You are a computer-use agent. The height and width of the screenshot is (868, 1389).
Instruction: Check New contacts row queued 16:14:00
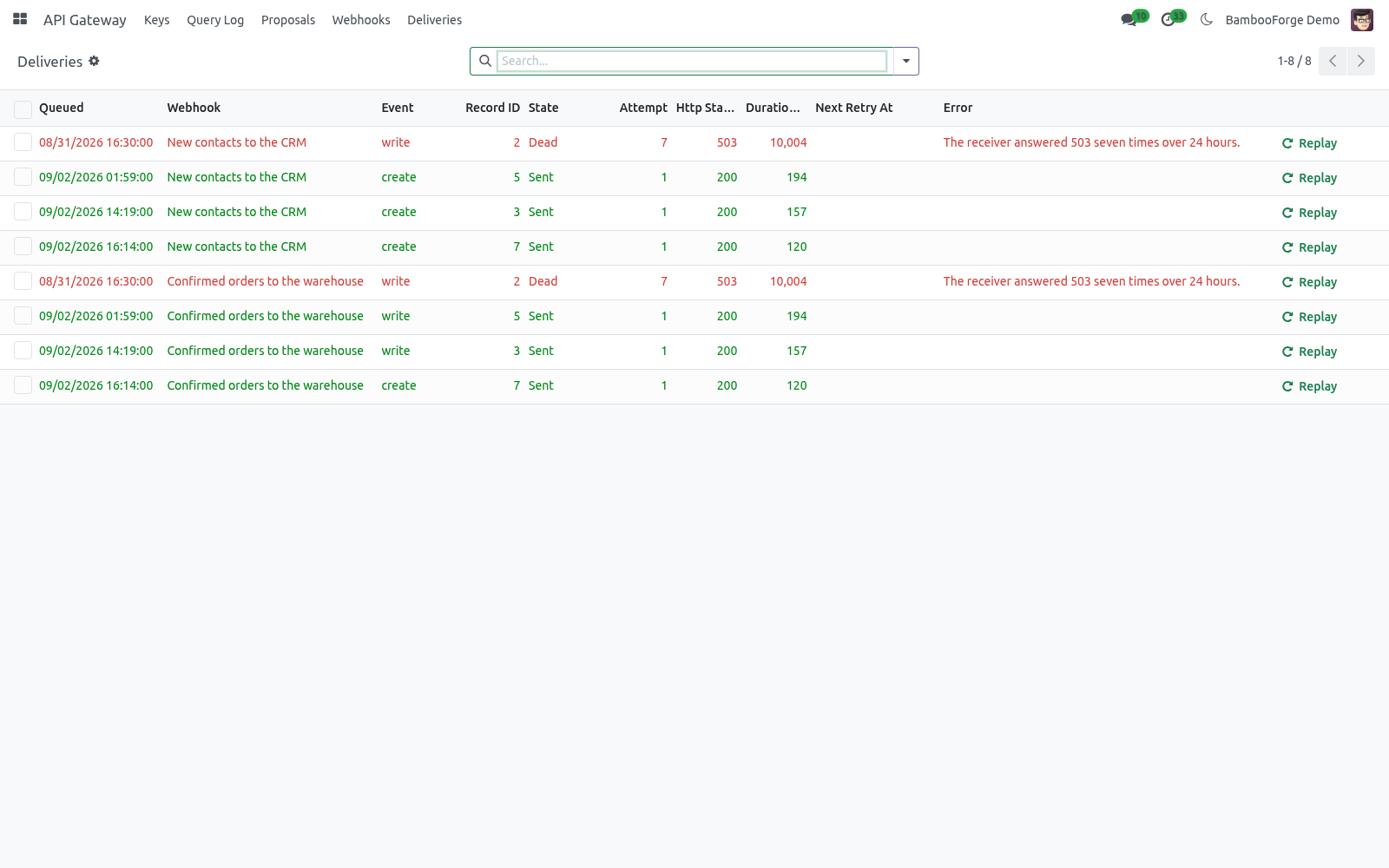click(x=23, y=247)
